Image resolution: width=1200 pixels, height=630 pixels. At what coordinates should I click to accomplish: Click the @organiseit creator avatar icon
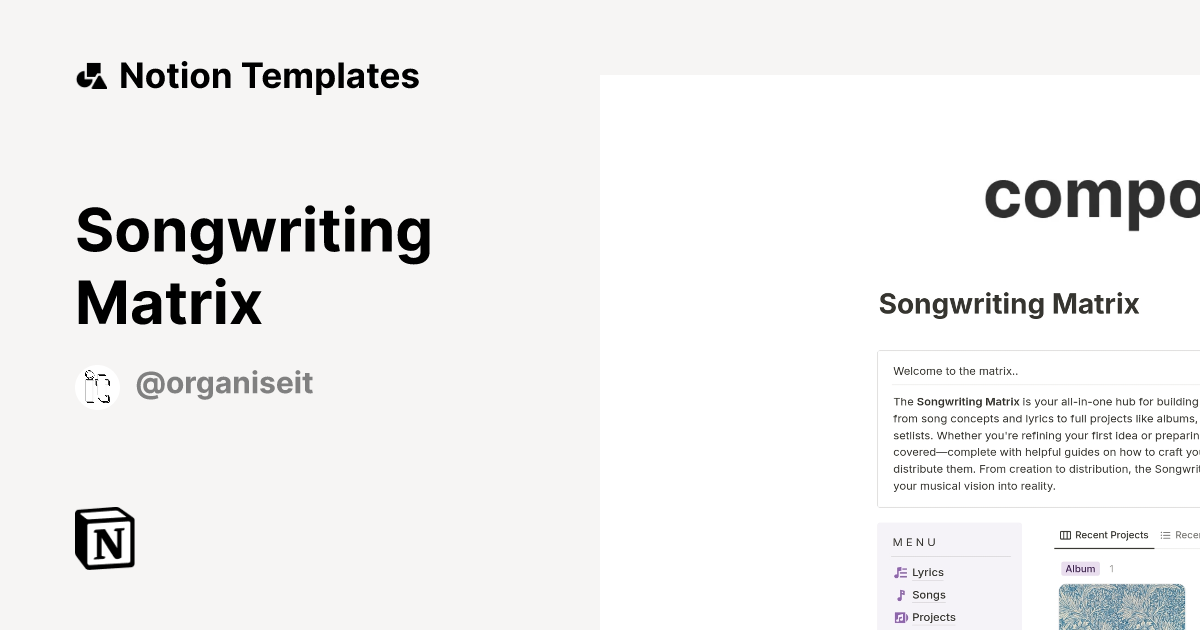(97, 386)
